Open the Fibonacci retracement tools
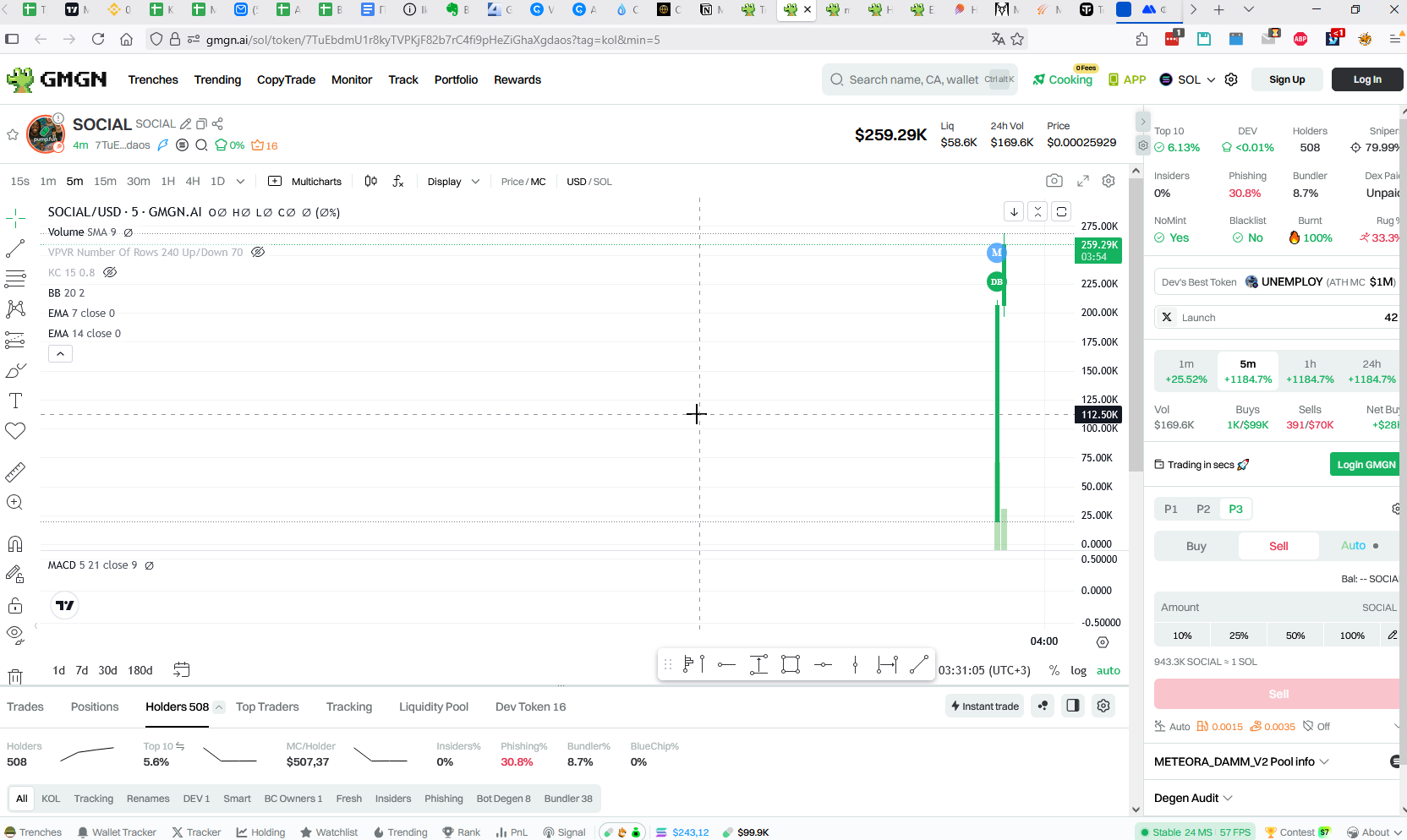1407x840 pixels. tap(15, 279)
